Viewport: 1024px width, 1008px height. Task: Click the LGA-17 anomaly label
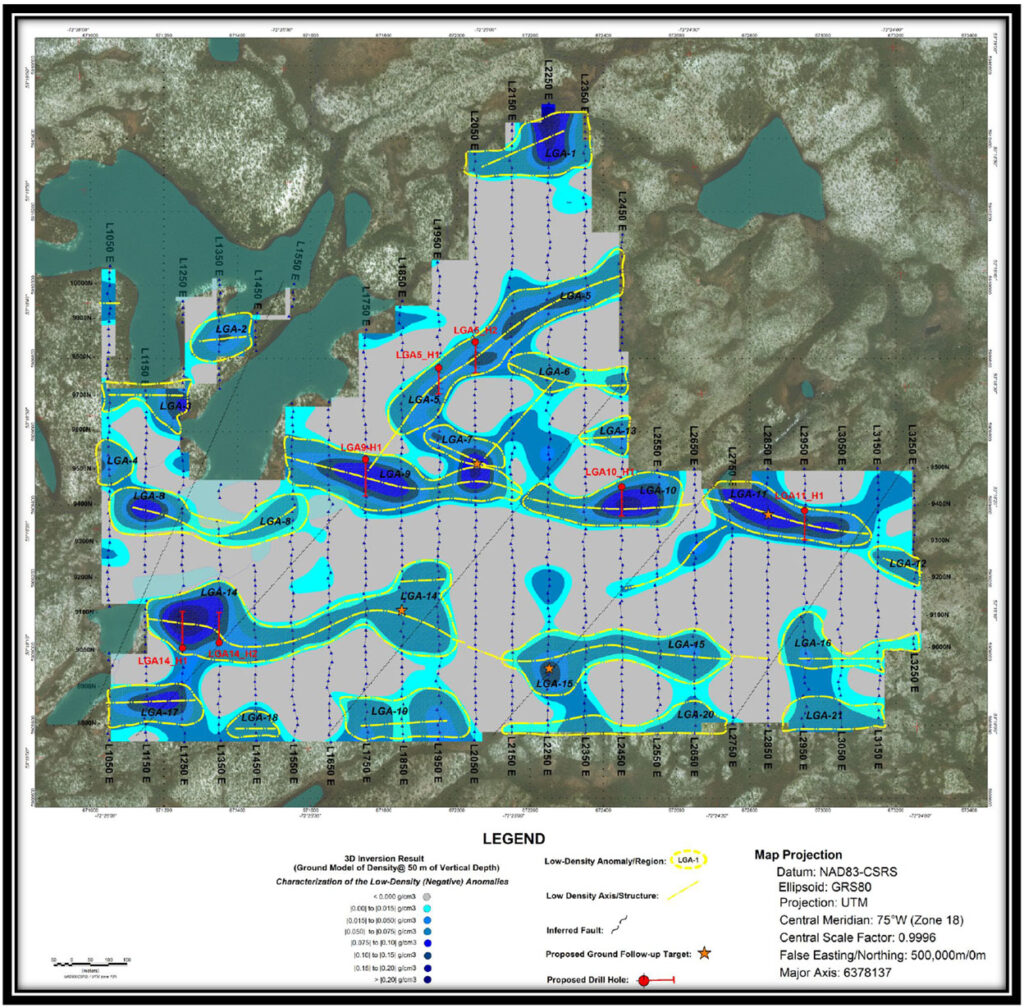tap(159, 712)
